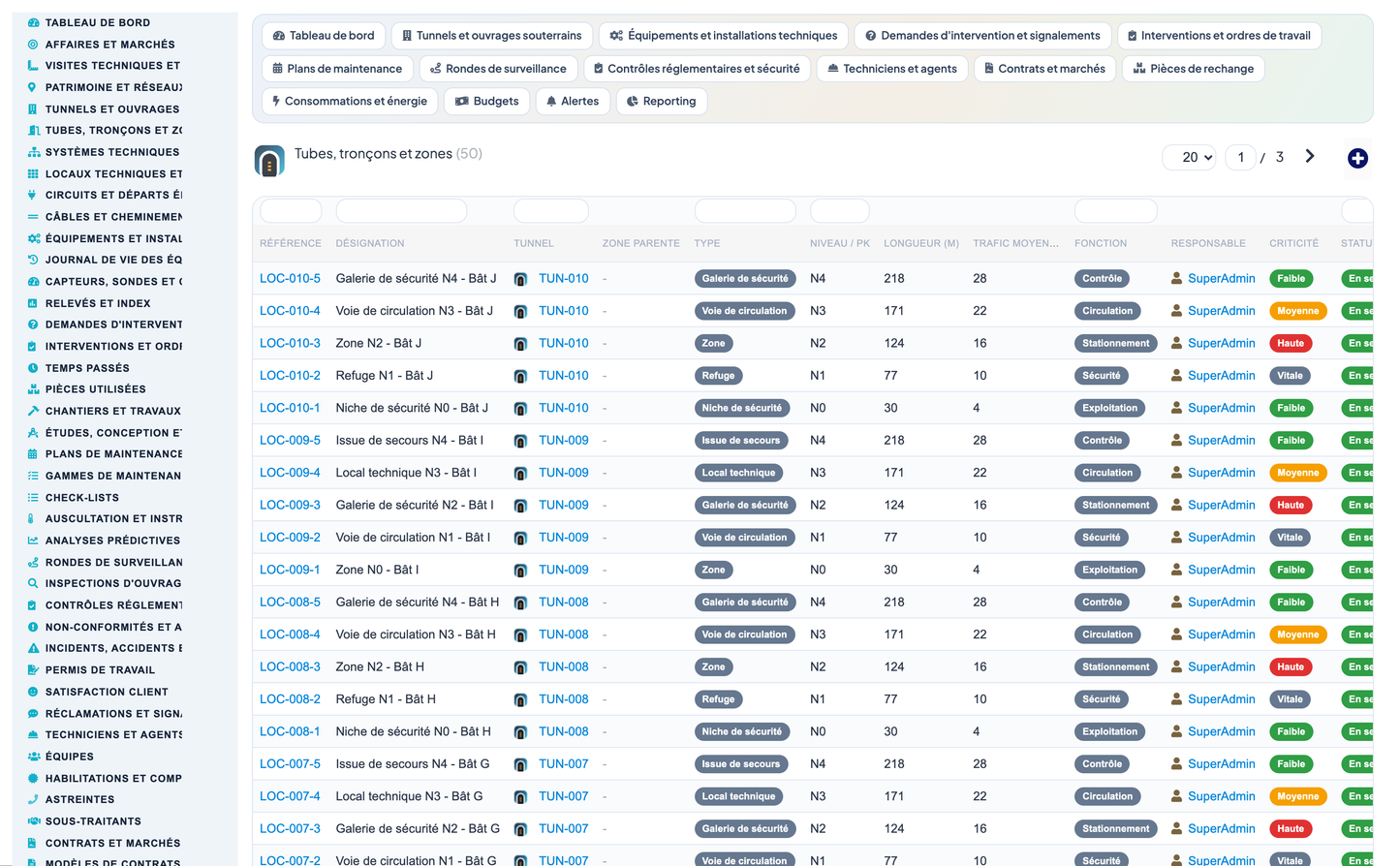The width and height of the screenshot is (1400, 866).
Task: Click the Haute criticité badge for LOC-010-3
Action: (1290, 343)
